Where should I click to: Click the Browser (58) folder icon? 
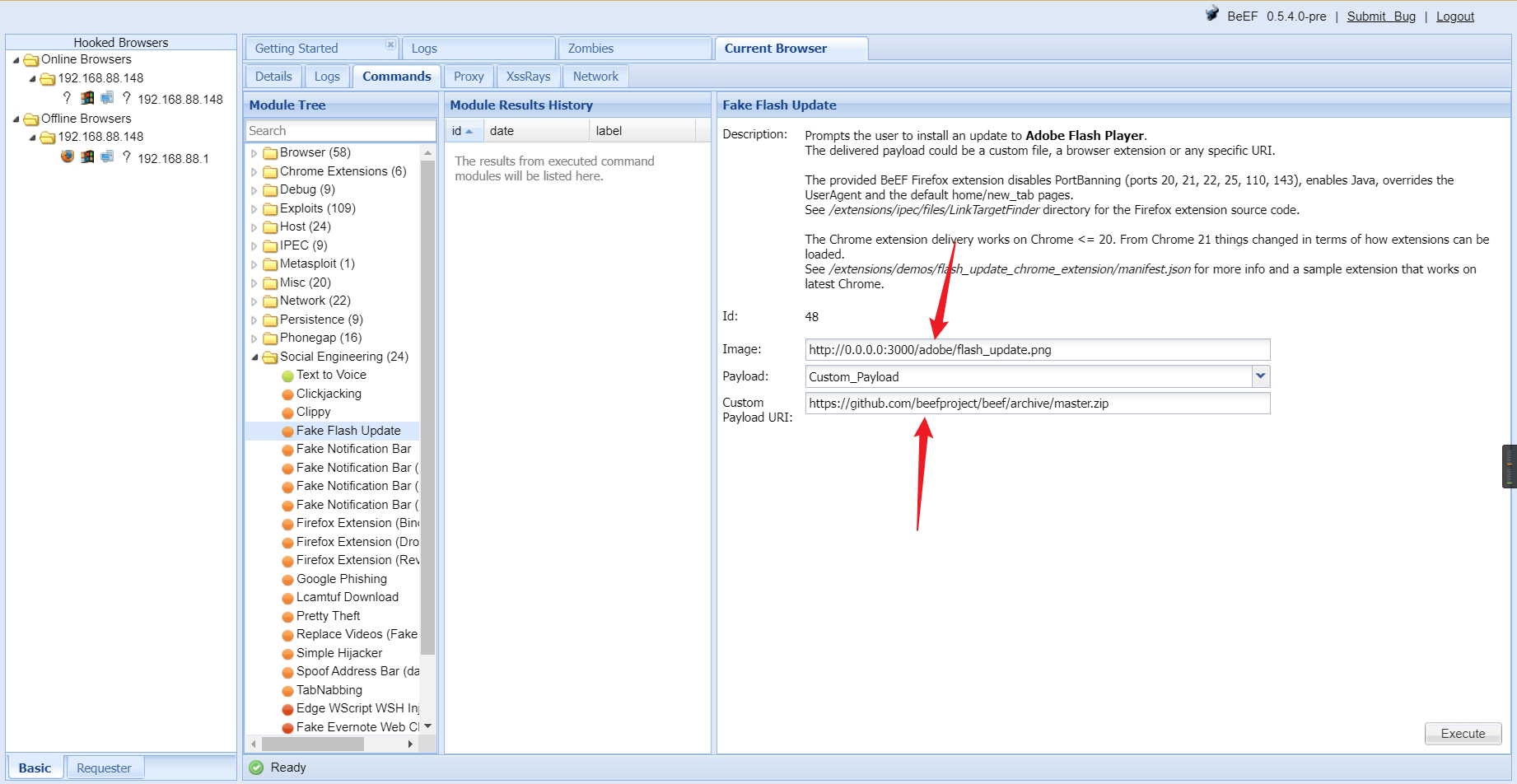(x=270, y=153)
